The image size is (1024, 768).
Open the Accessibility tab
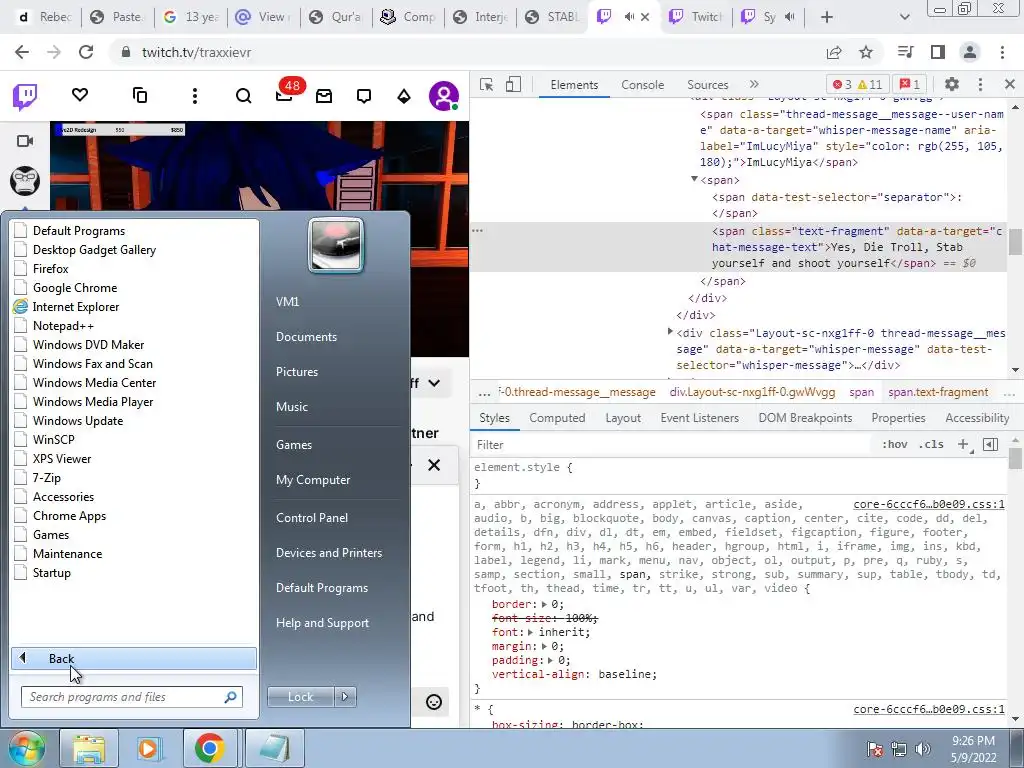[977, 418]
